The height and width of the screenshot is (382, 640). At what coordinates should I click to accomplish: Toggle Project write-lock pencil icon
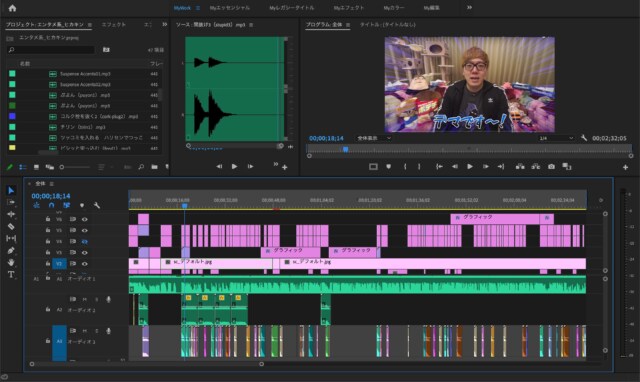click(x=10, y=167)
